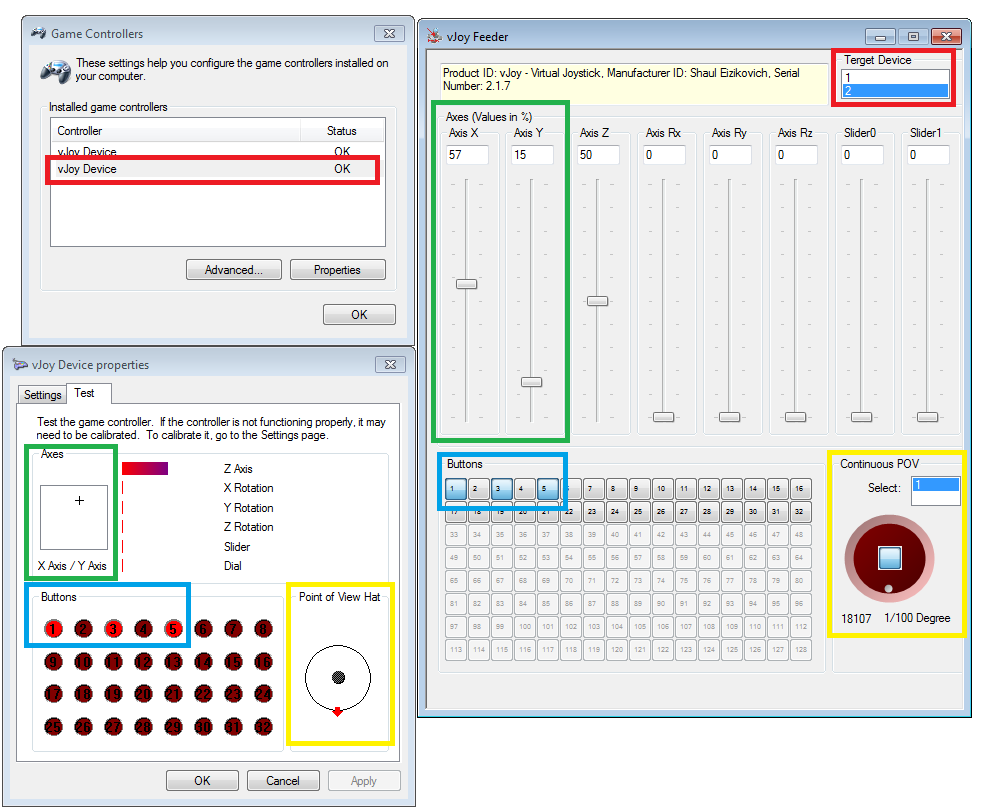Select Target Device 2 in list
The image size is (990, 808).
[895, 90]
